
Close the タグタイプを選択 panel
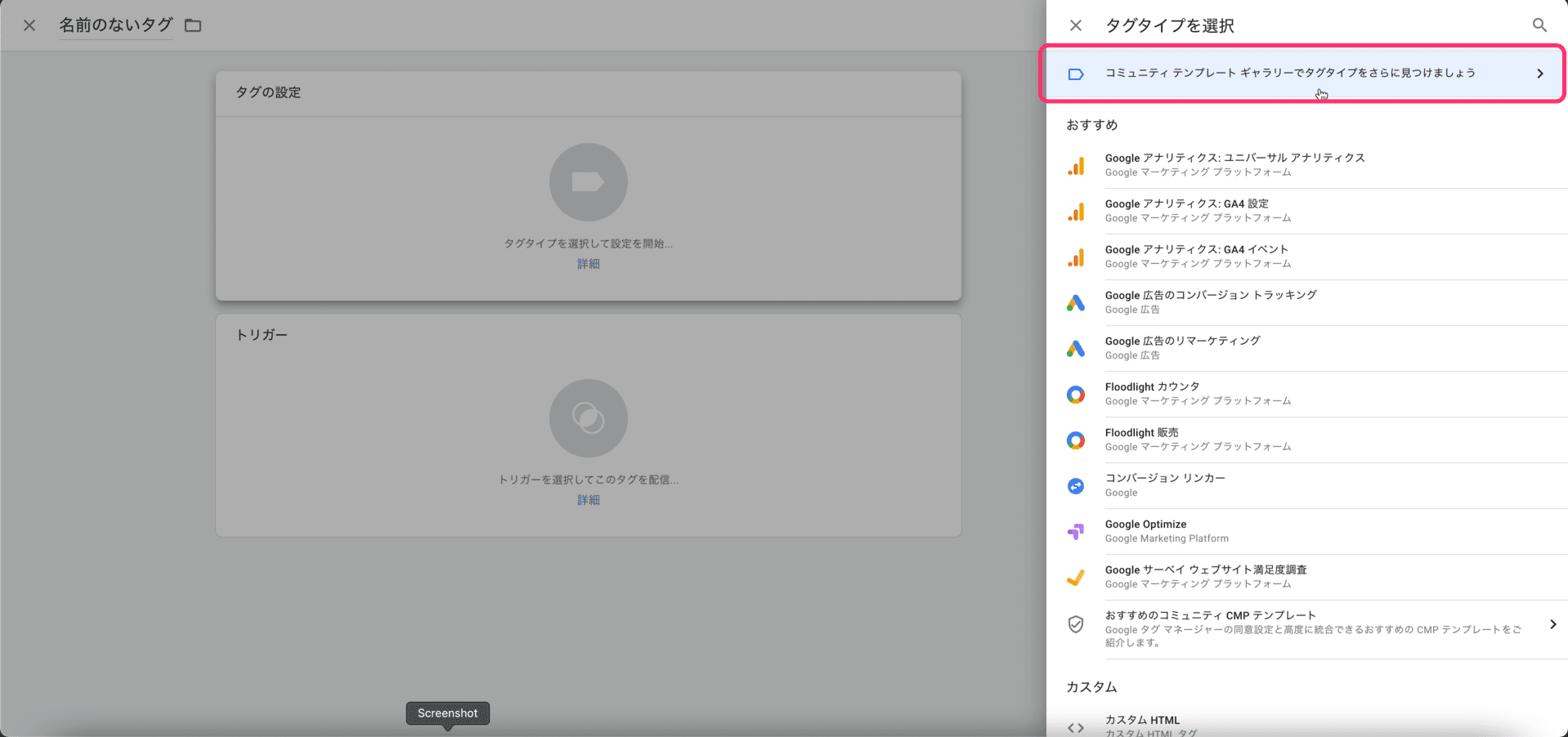1076,25
